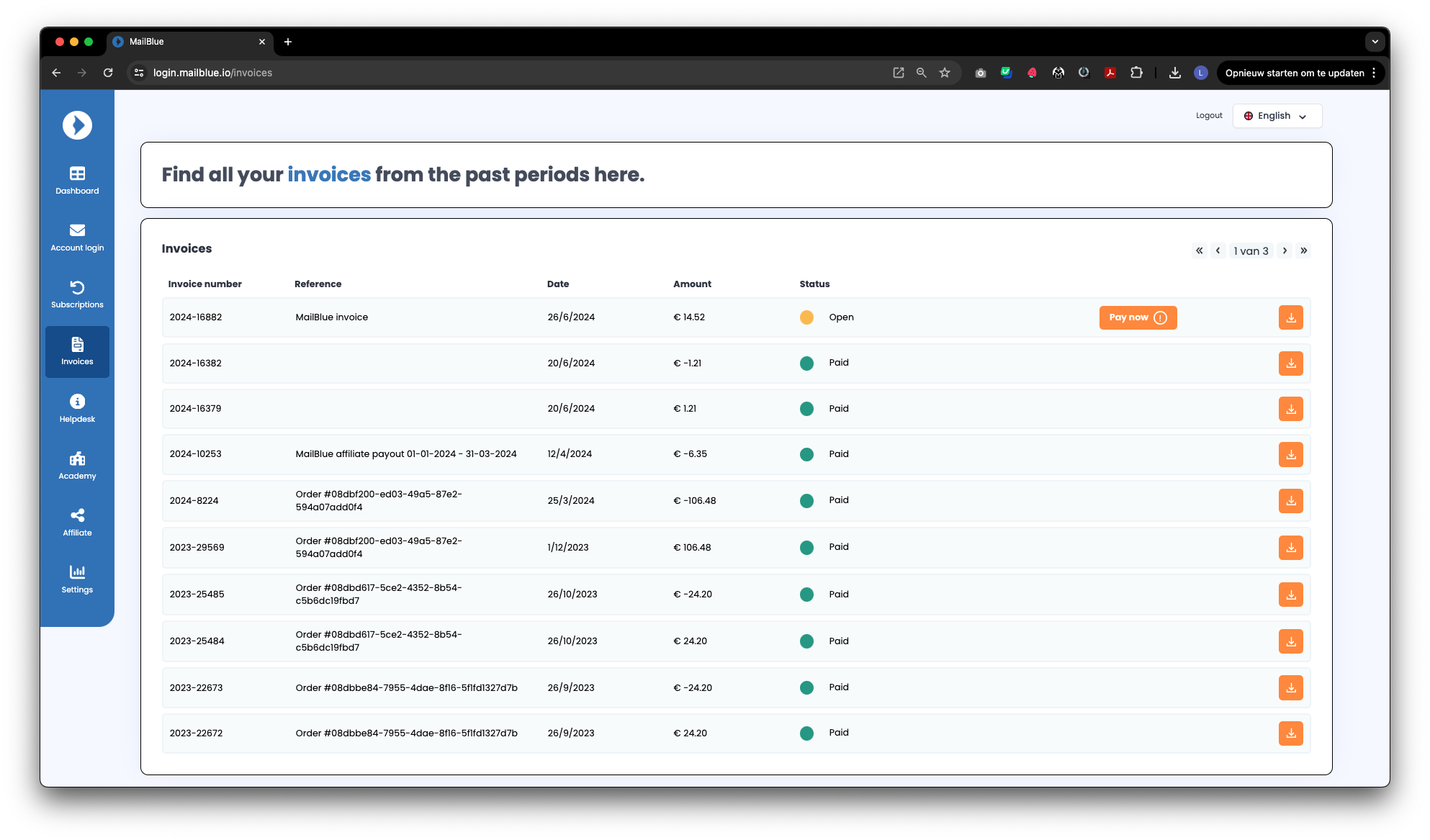The image size is (1430, 840).
Task: Download invoice 2024-16882
Action: (1290, 317)
